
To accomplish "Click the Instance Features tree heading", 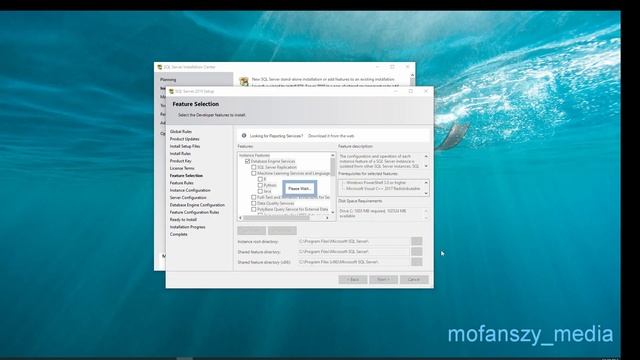I will (x=255, y=156).
